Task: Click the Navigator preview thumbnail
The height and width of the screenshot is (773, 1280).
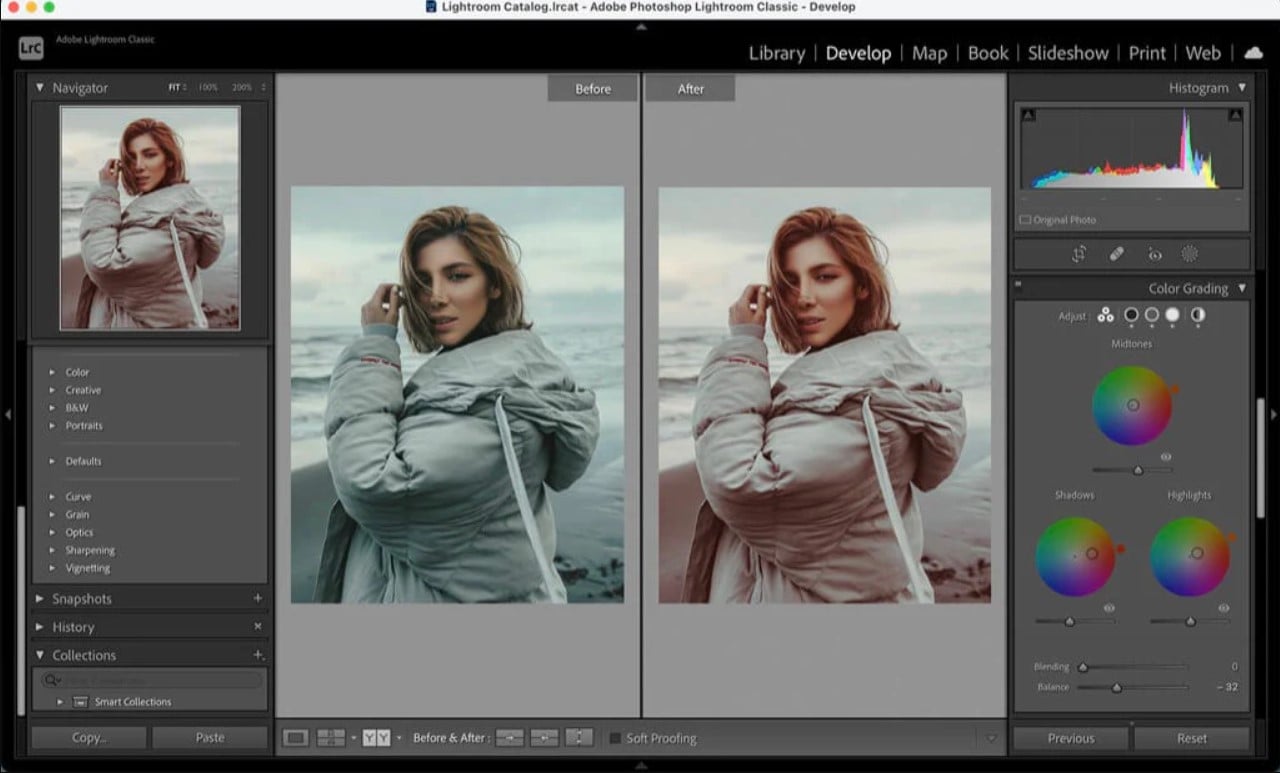Action: tap(150, 218)
